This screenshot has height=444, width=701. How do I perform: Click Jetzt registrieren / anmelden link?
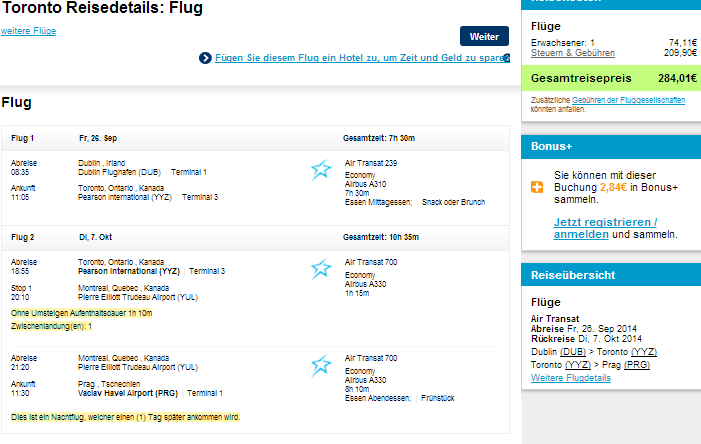(x=605, y=228)
